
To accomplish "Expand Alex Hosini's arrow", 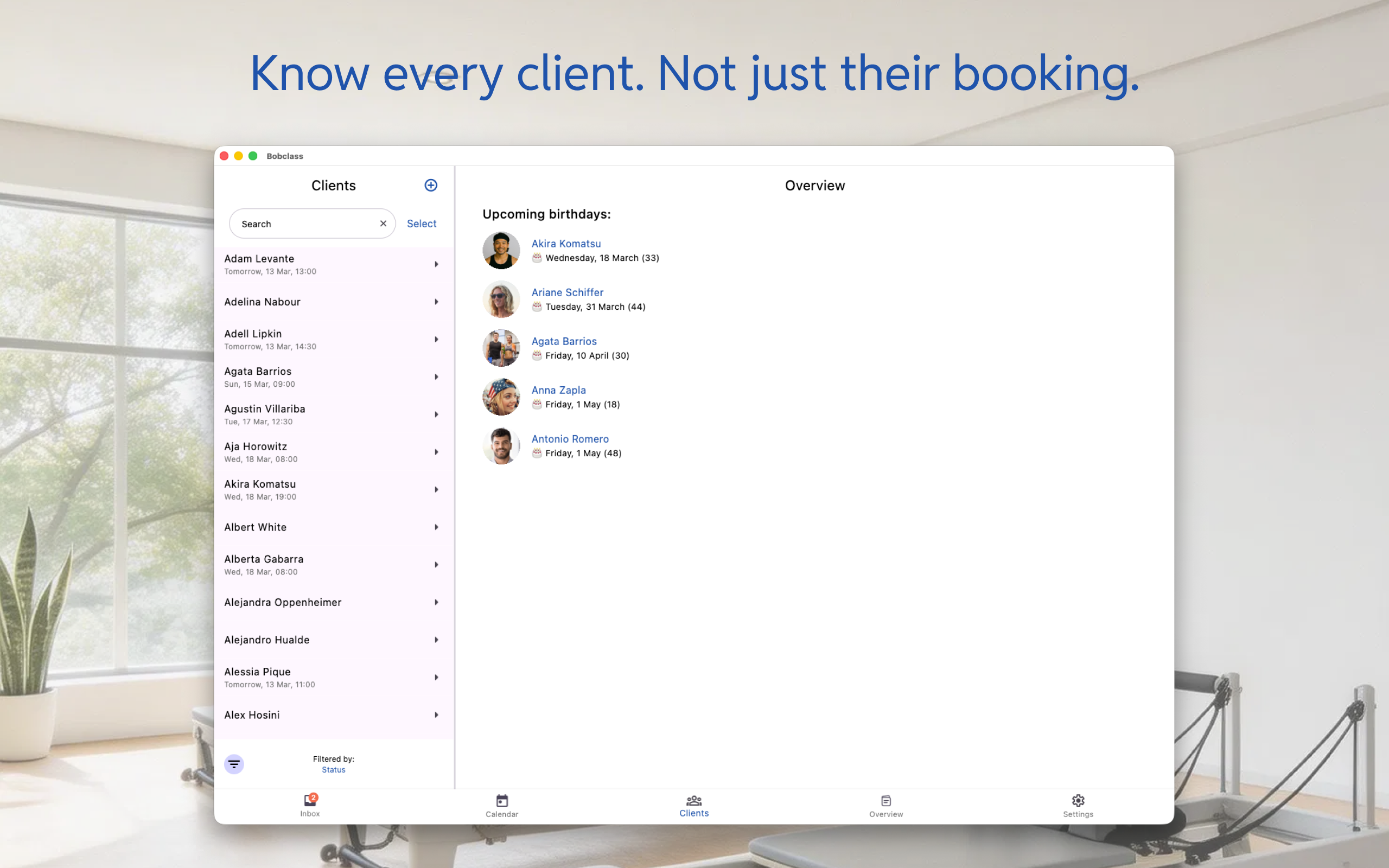I will [436, 714].
